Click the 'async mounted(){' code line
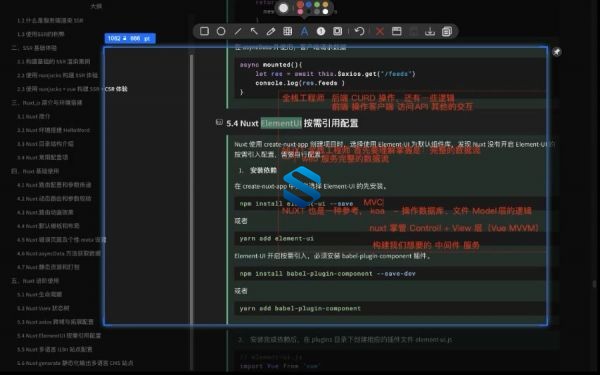Screen dimensions: 600x375 pyautogui.click(x=271, y=65)
